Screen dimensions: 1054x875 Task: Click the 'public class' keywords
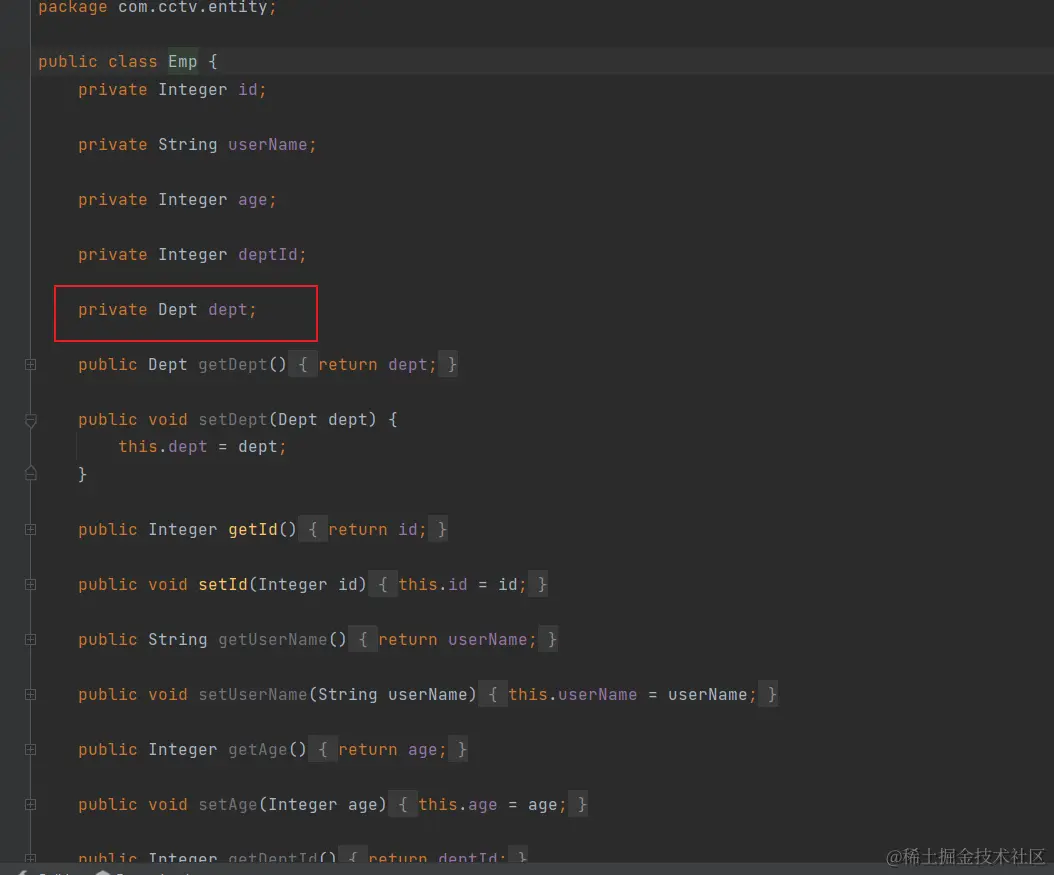point(97,62)
